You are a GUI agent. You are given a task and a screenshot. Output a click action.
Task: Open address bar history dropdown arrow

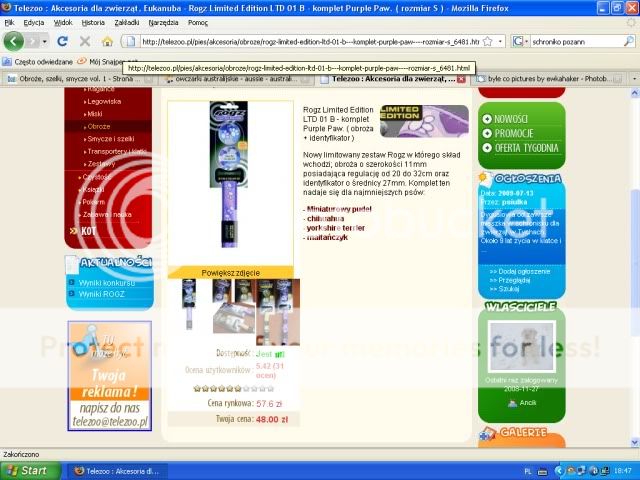tap(500, 42)
